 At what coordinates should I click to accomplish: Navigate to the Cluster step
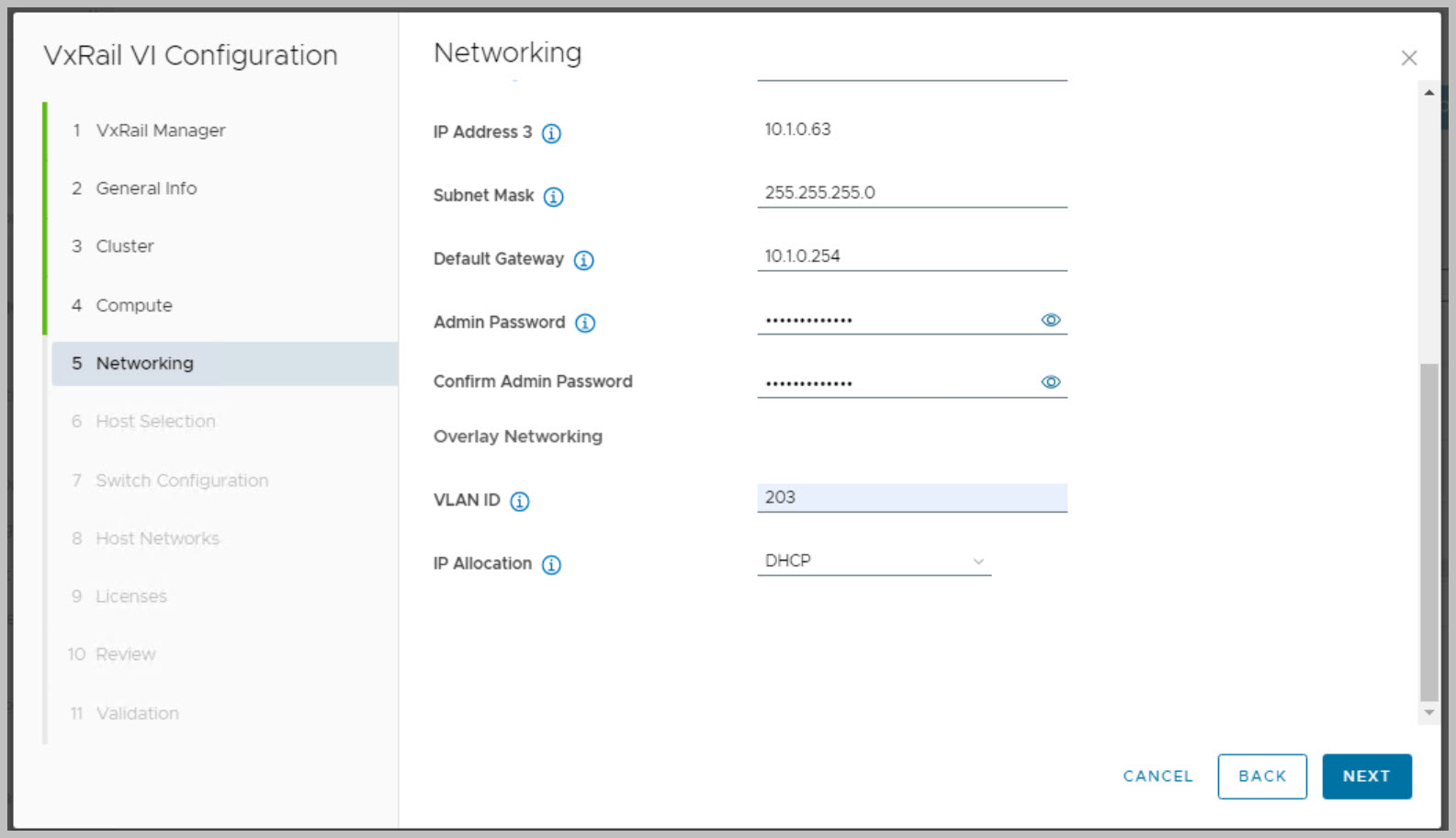coord(125,246)
